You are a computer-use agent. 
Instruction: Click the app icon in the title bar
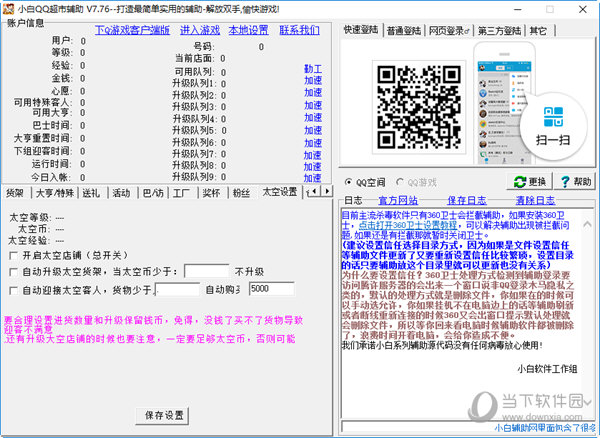click(8, 8)
